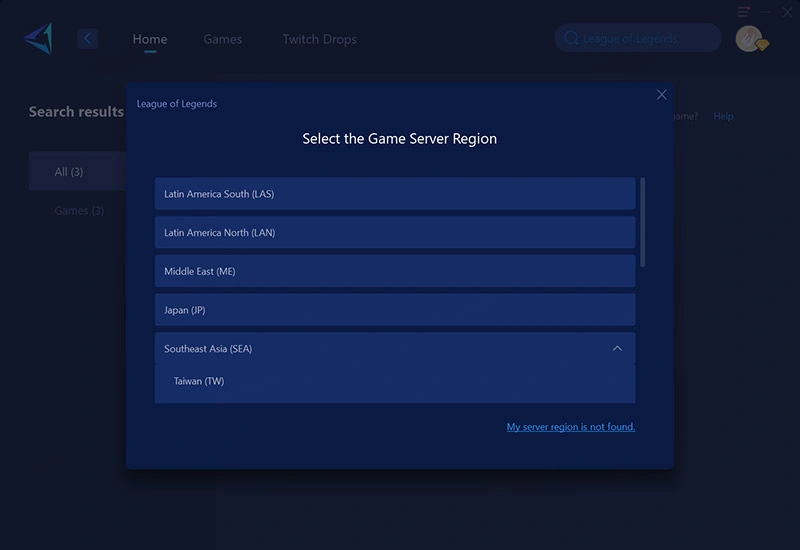Viewport: 800px width, 550px height.
Task: Open the Home tab
Action: coord(149,39)
